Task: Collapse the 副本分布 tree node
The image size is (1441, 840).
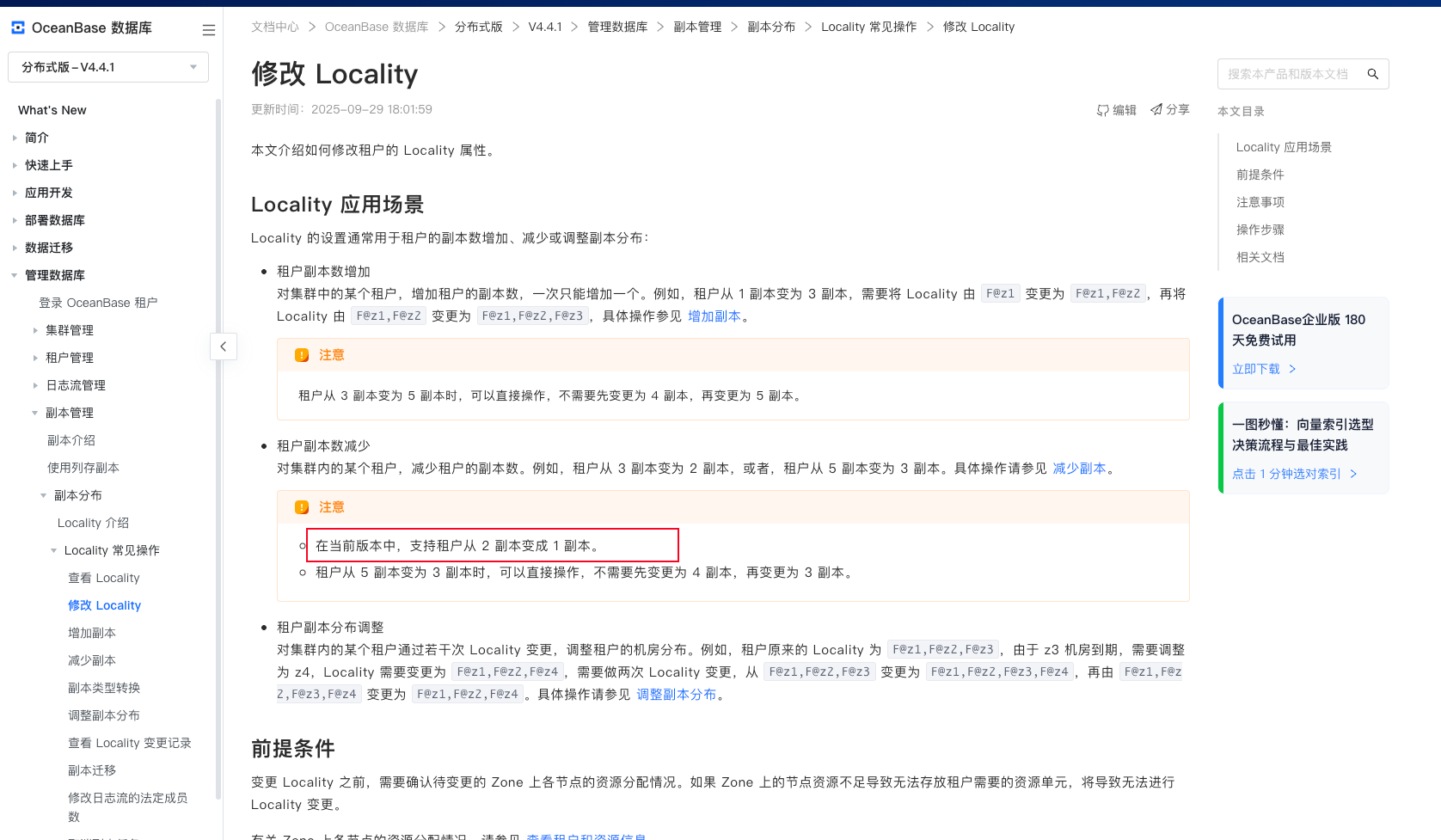Action: pos(44,495)
